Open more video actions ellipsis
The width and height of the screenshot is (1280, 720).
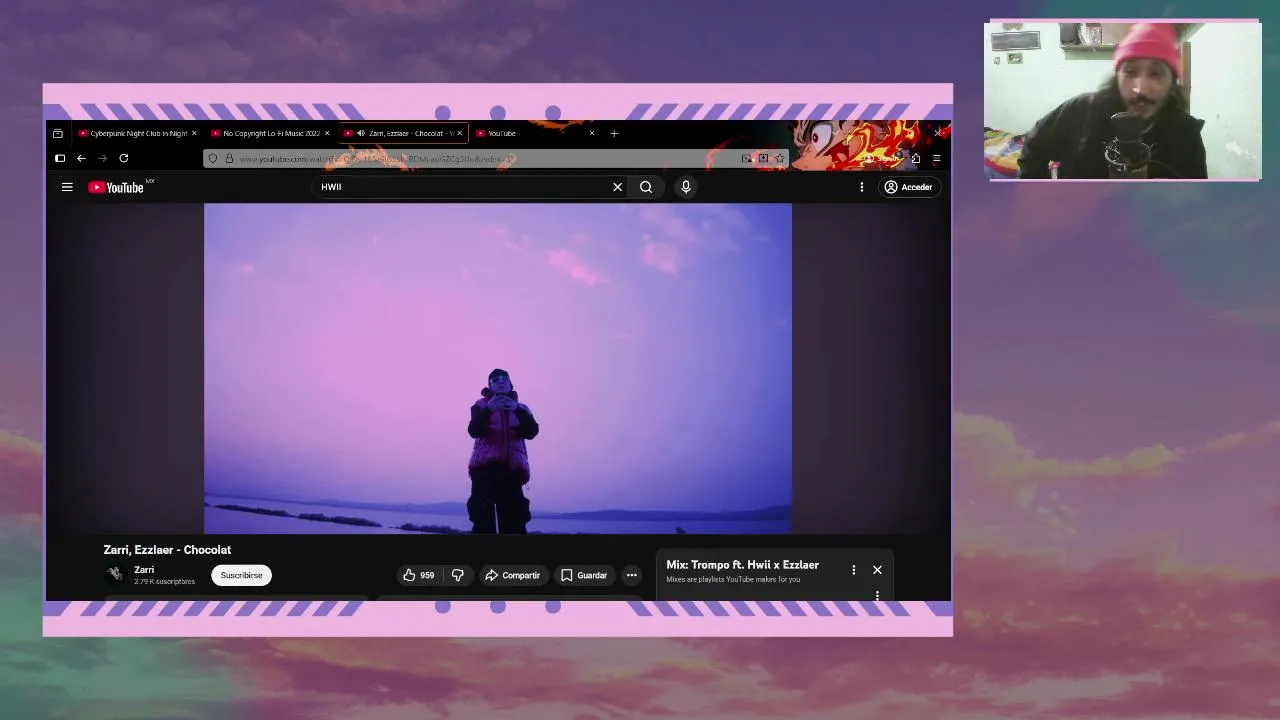(x=631, y=575)
